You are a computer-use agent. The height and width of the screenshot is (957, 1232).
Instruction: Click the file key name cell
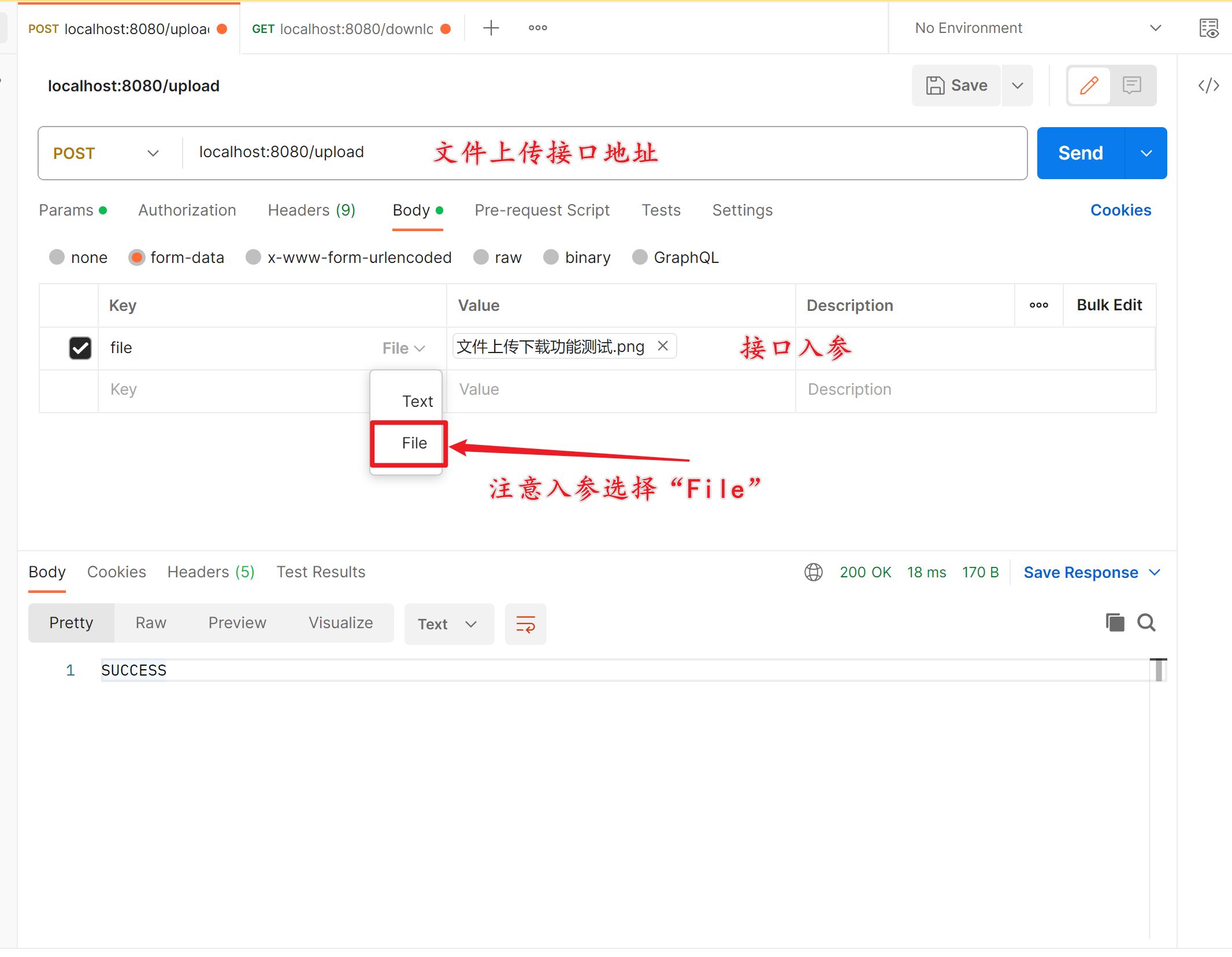[x=237, y=348]
